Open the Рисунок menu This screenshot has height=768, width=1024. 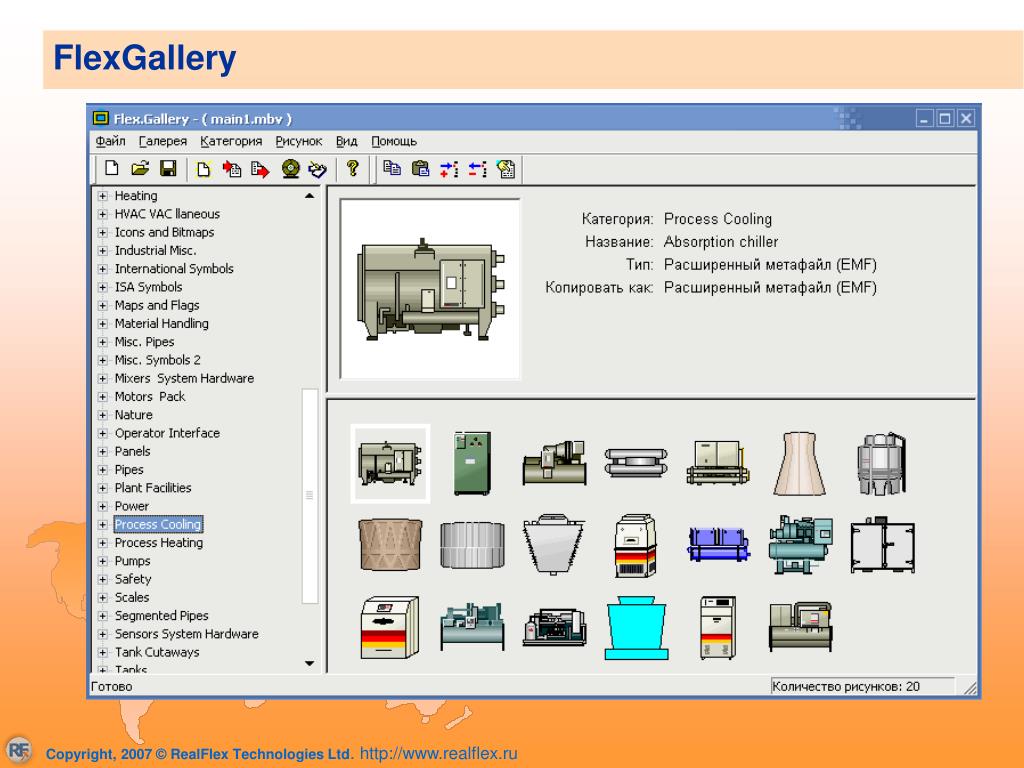point(298,141)
